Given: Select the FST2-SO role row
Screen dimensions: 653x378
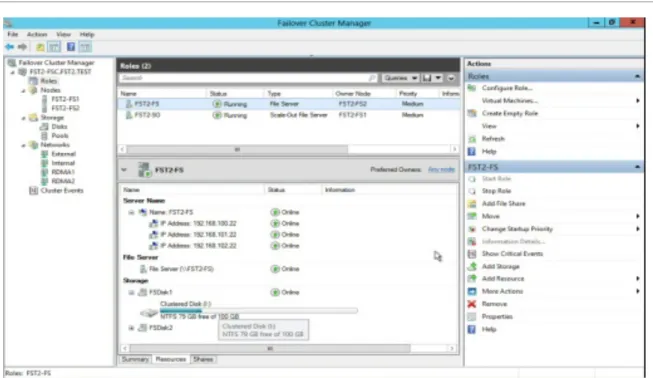Looking at the screenshot, I should [289, 115].
